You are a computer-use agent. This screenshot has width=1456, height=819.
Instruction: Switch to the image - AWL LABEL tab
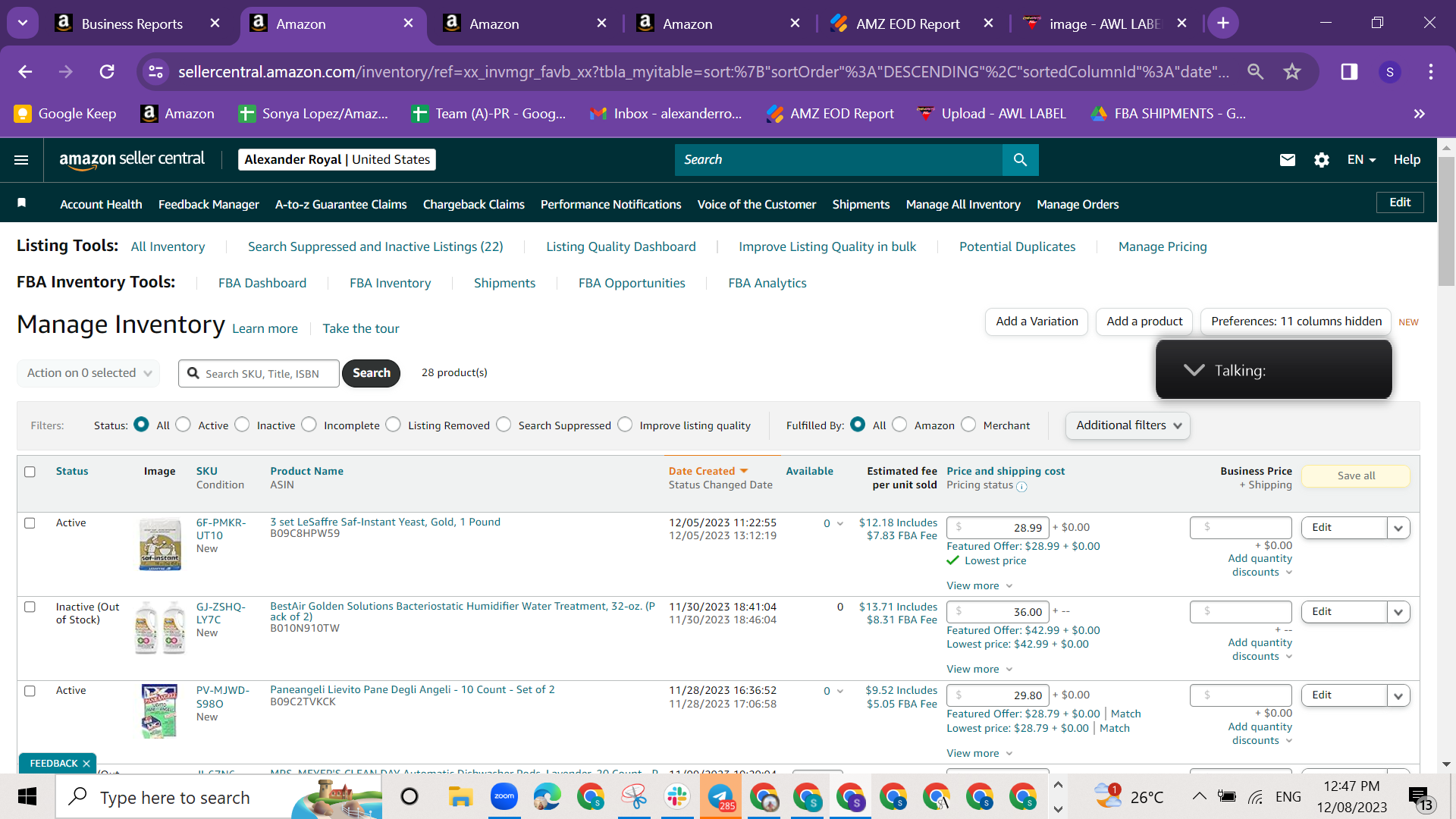(1106, 24)
